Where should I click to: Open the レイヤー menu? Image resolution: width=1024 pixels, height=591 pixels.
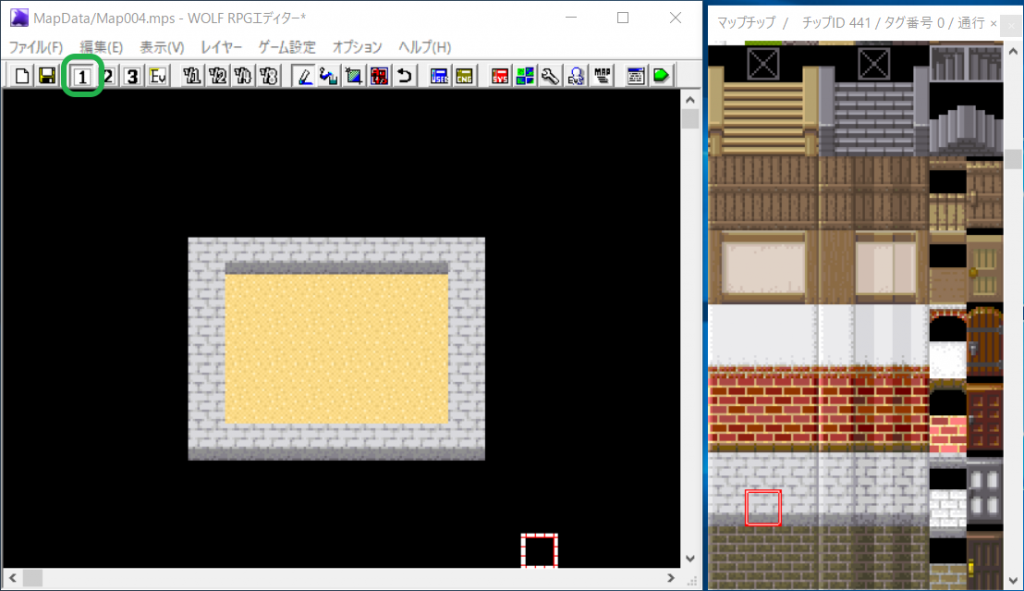point(221,47)
